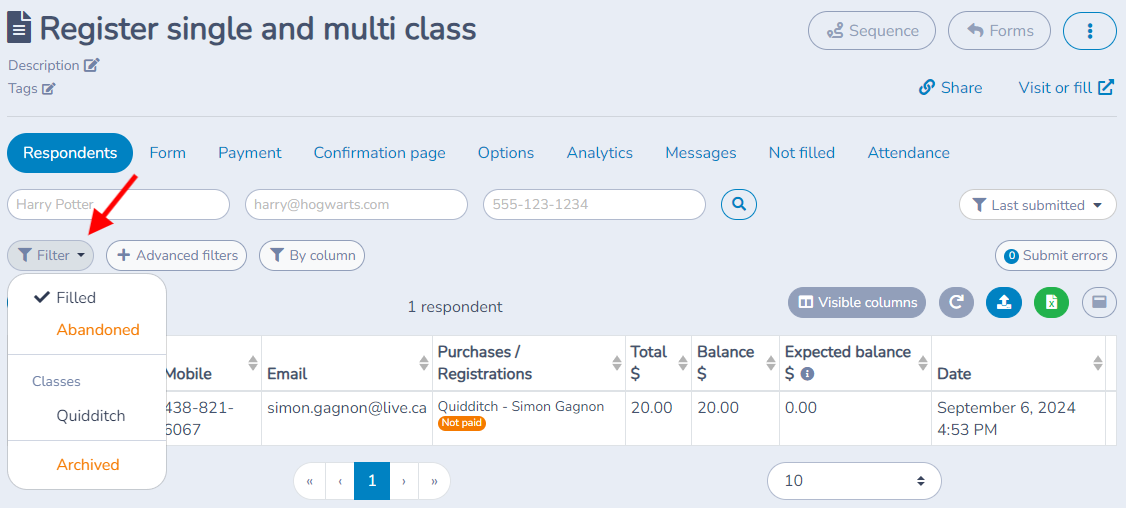
Task: Open the Not filled tab
Action: tap(801, 153)
